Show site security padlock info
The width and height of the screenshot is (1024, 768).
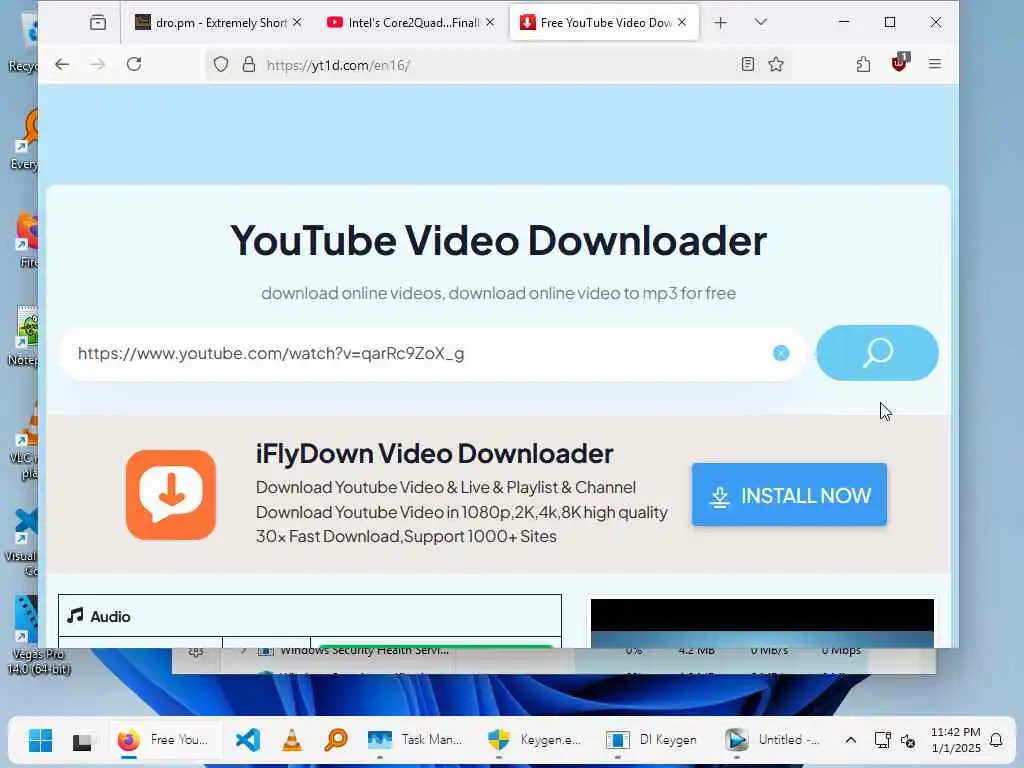point(249,64)
